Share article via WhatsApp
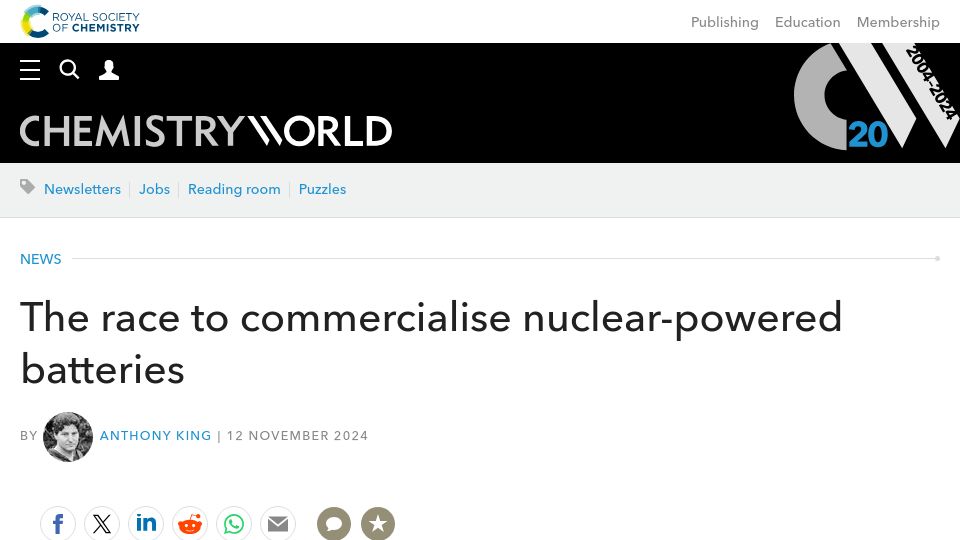Viewport: 960px width, 540px height. click(x=234, y=523)
